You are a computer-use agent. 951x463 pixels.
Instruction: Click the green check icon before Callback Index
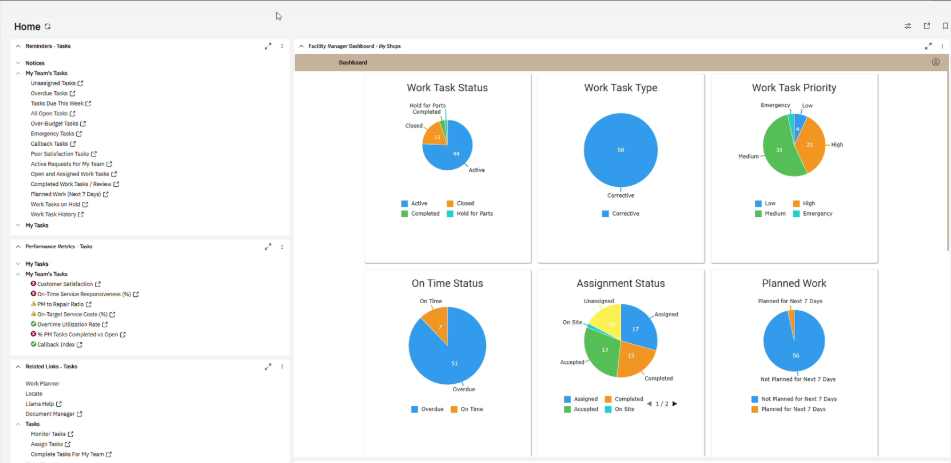pyautogui.click(x=33, y=344)
